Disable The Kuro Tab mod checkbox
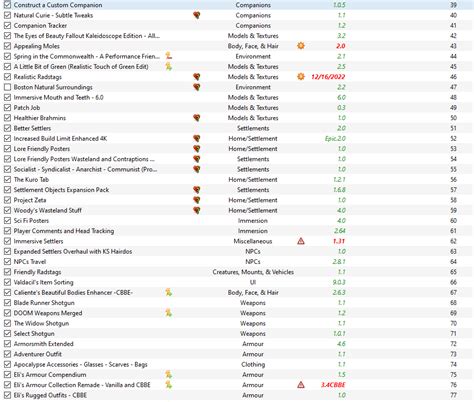Image resolution: width=474 pixels, height=402 pixels. 7,180
